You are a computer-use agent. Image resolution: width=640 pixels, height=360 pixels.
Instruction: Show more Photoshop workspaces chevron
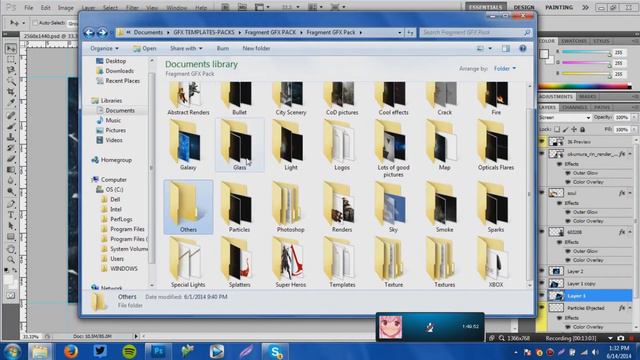[585, 7]
